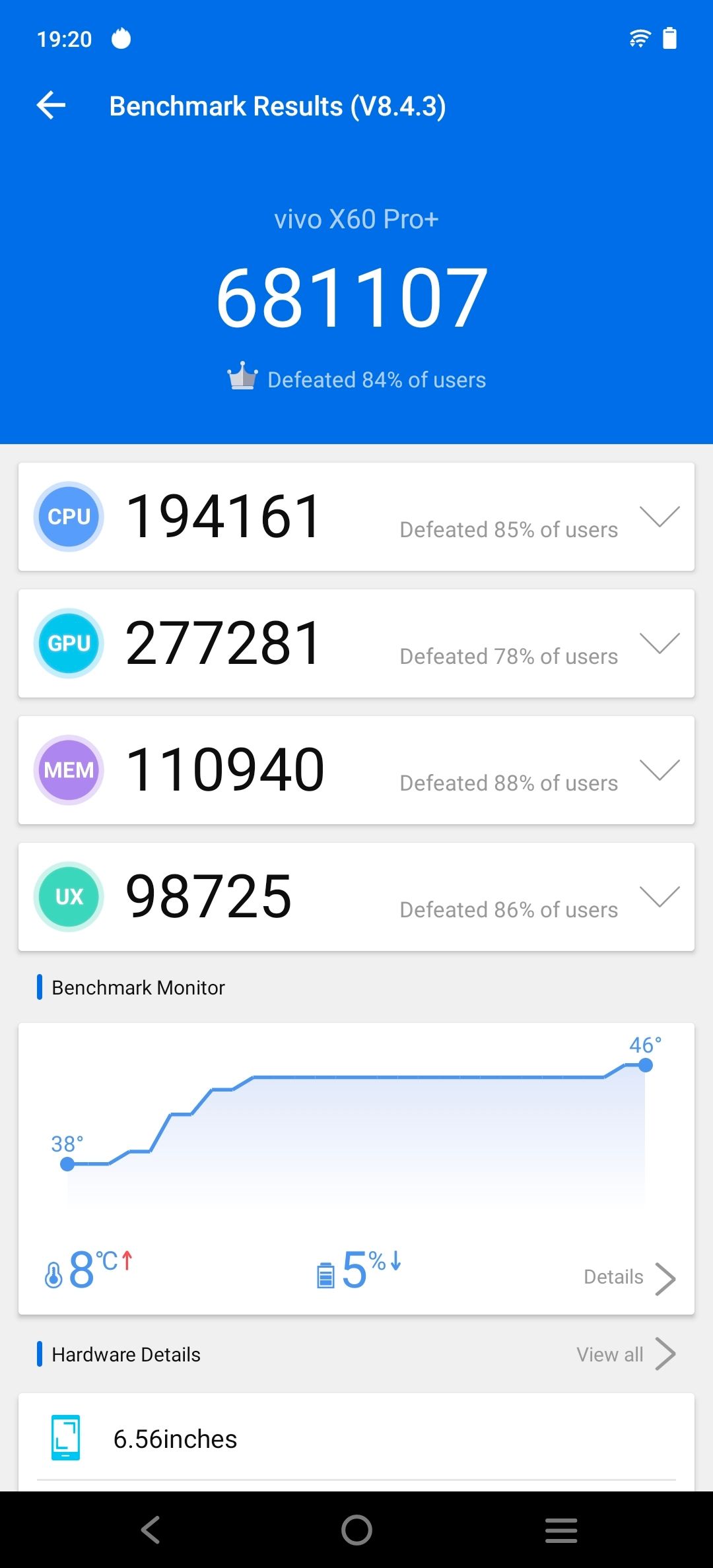Tap the Android back navigation button

pyautogui.click(x=151, y=1530)
